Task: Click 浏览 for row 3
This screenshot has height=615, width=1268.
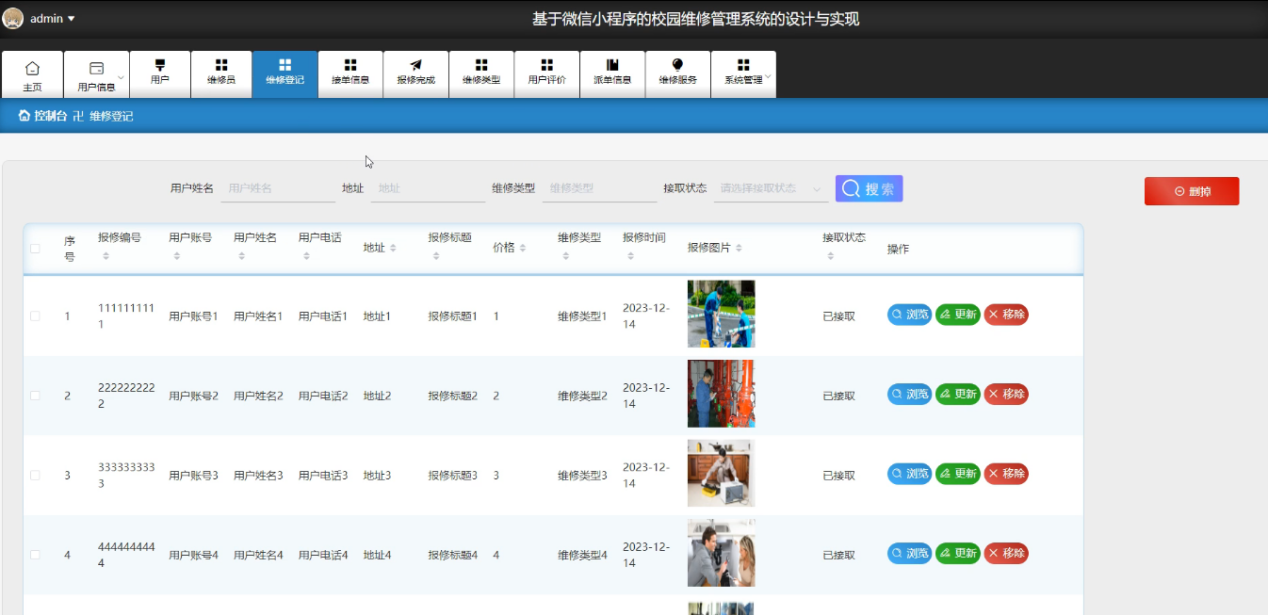Action: pos(909,473)
